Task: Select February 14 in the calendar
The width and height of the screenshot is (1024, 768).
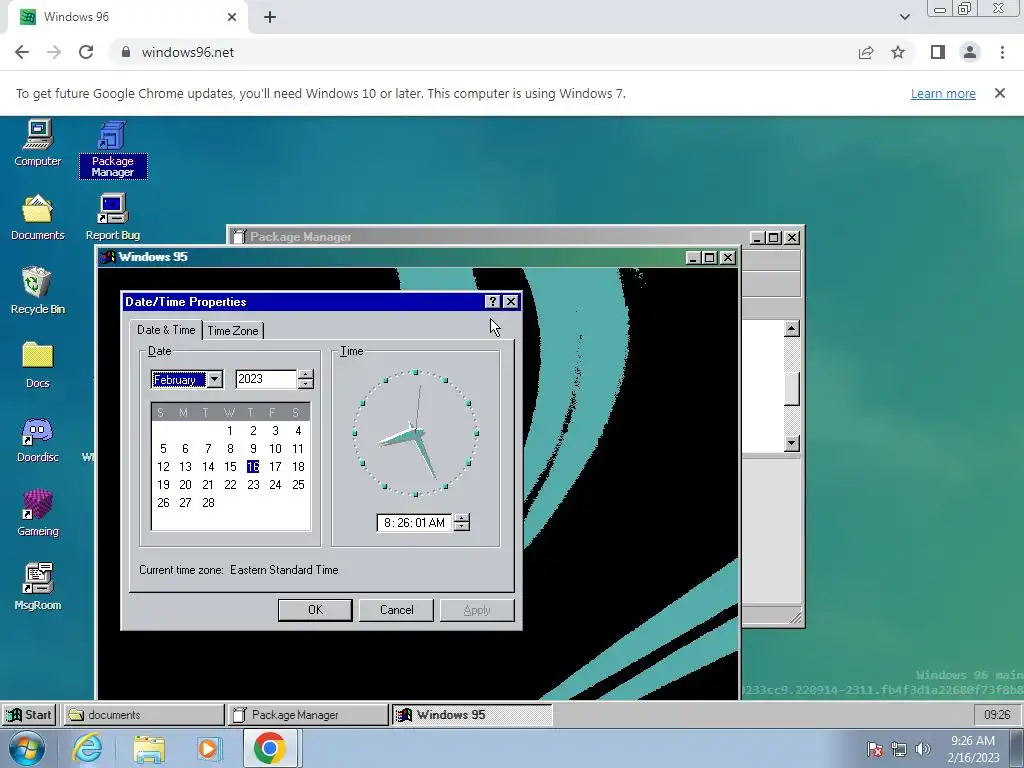Action: coord(208,466)
